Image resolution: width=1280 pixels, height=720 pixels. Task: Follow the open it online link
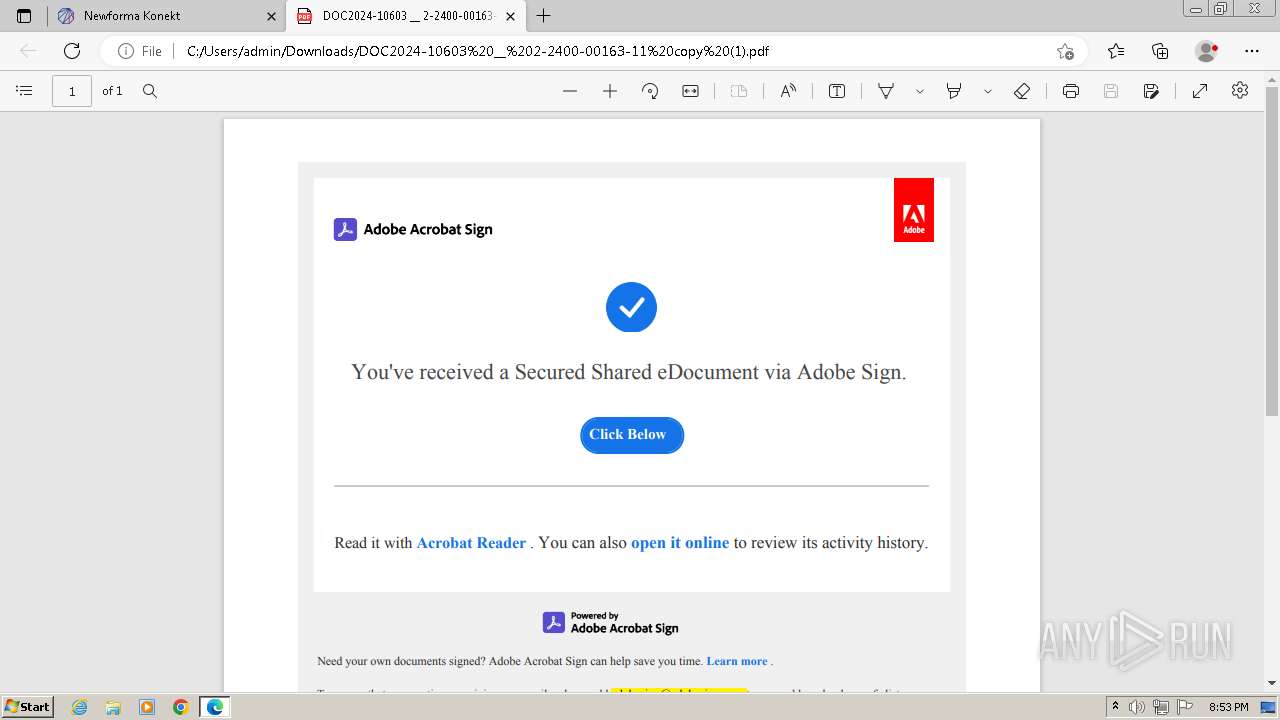(x=680, y=543)
